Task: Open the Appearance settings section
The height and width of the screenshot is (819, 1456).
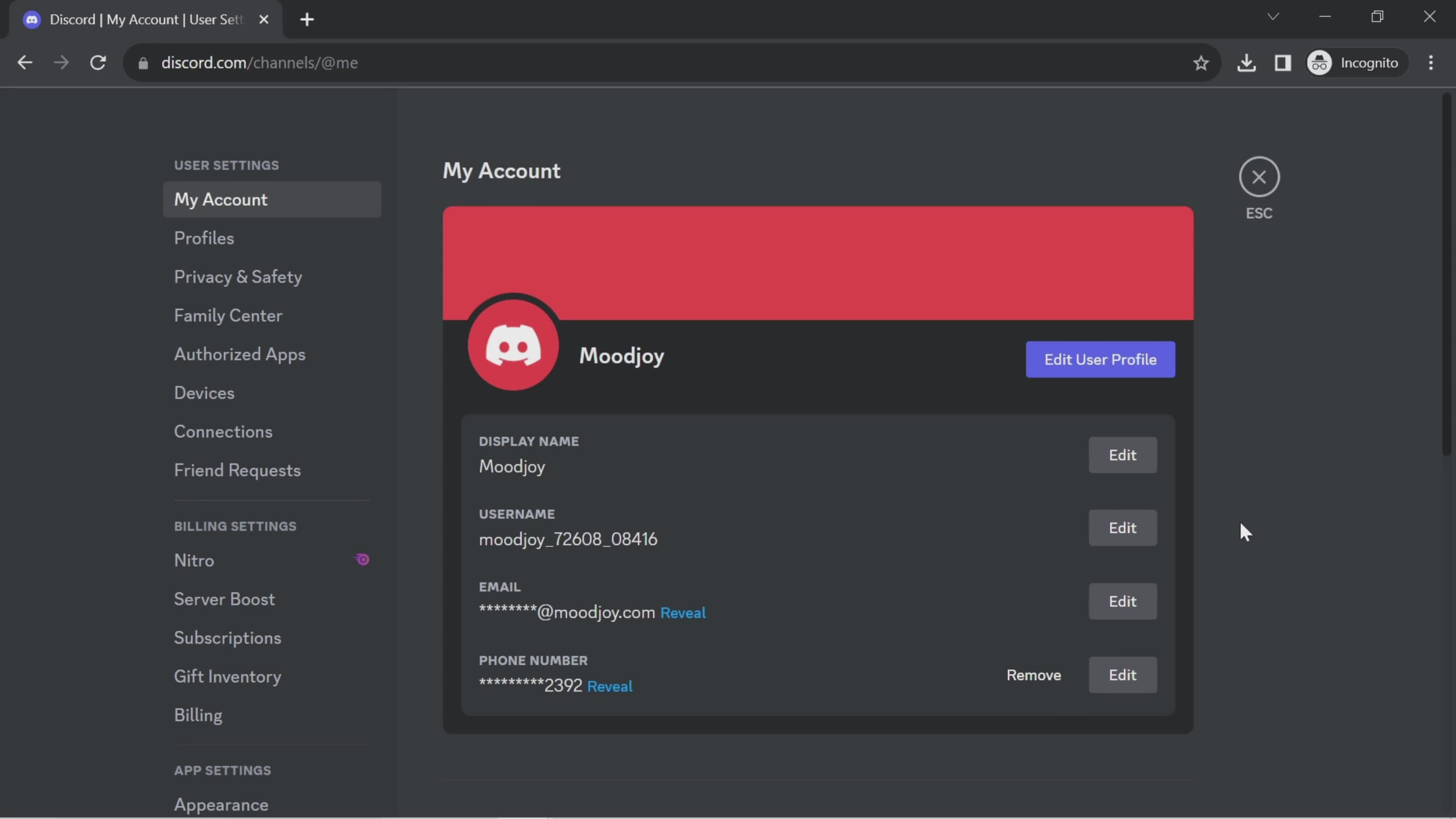Action: [x=221, y=804]
